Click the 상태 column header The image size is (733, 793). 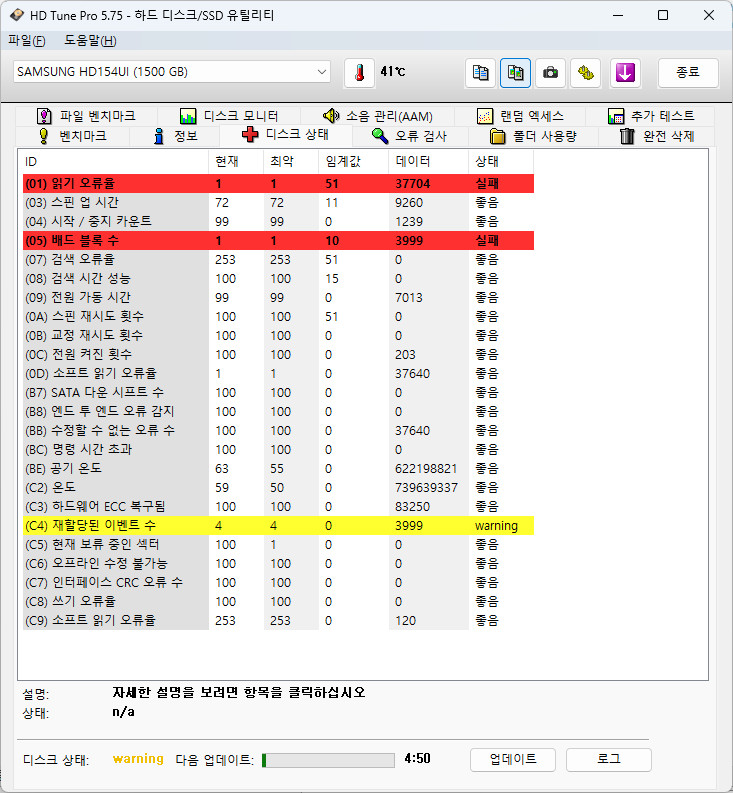tap(501, 162)
